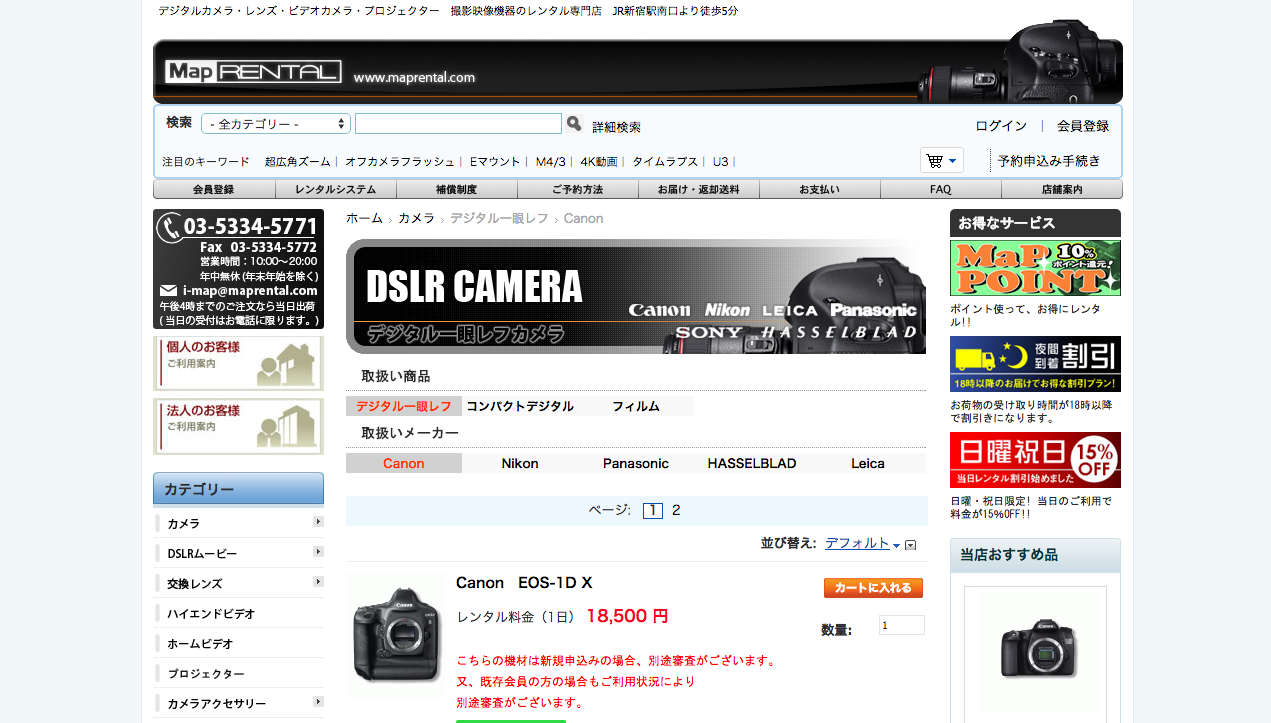The height and width of the screenshot is (723, 1271).
Task: Open the MaP POINT 10% banner
Action: click(1035, 268)
